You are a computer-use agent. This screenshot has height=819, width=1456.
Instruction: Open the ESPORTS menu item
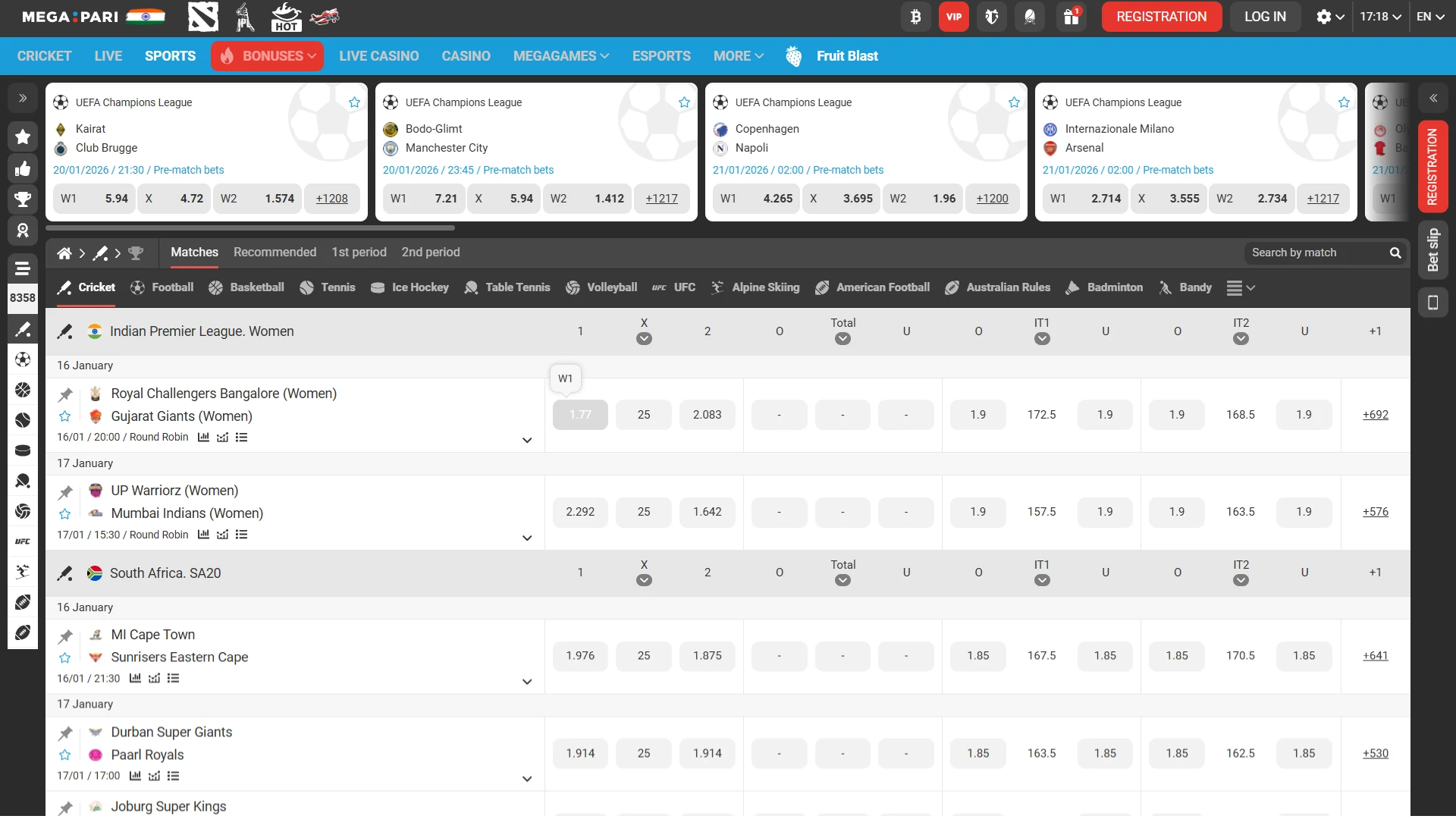(661, 55)
